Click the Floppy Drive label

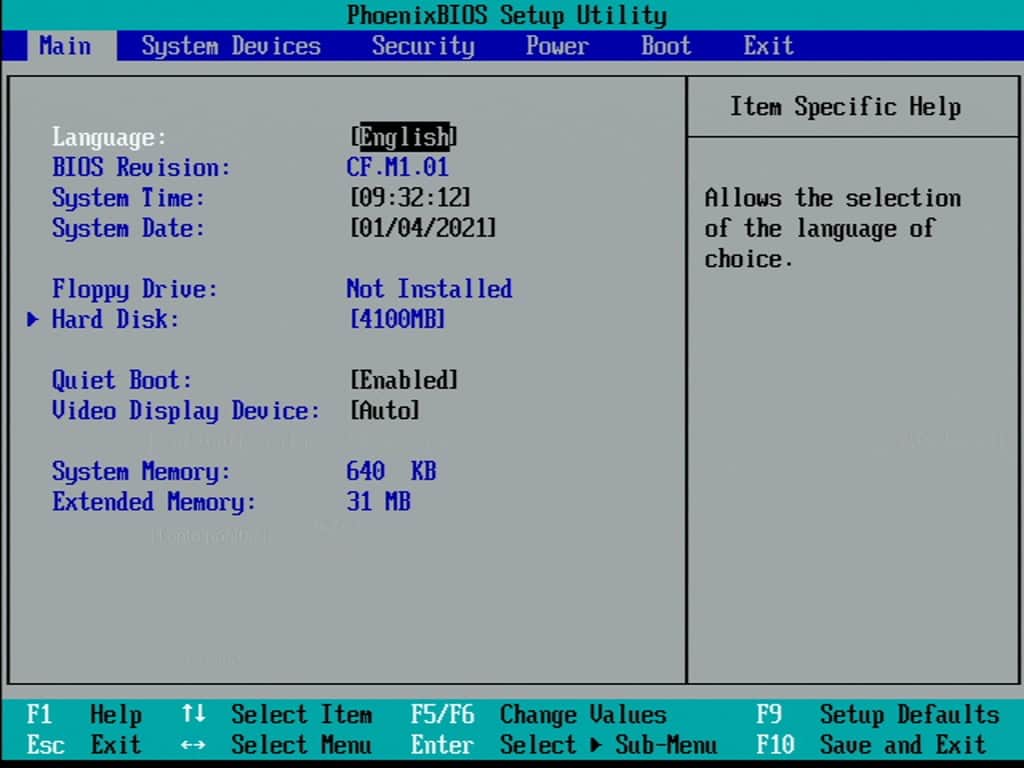[x=135, y=289]
